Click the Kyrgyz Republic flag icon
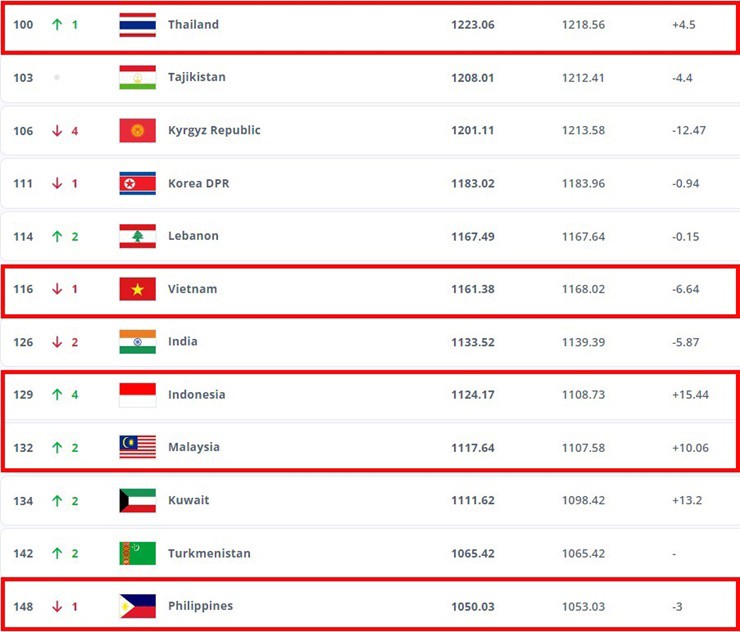 [x=137, y=131]
